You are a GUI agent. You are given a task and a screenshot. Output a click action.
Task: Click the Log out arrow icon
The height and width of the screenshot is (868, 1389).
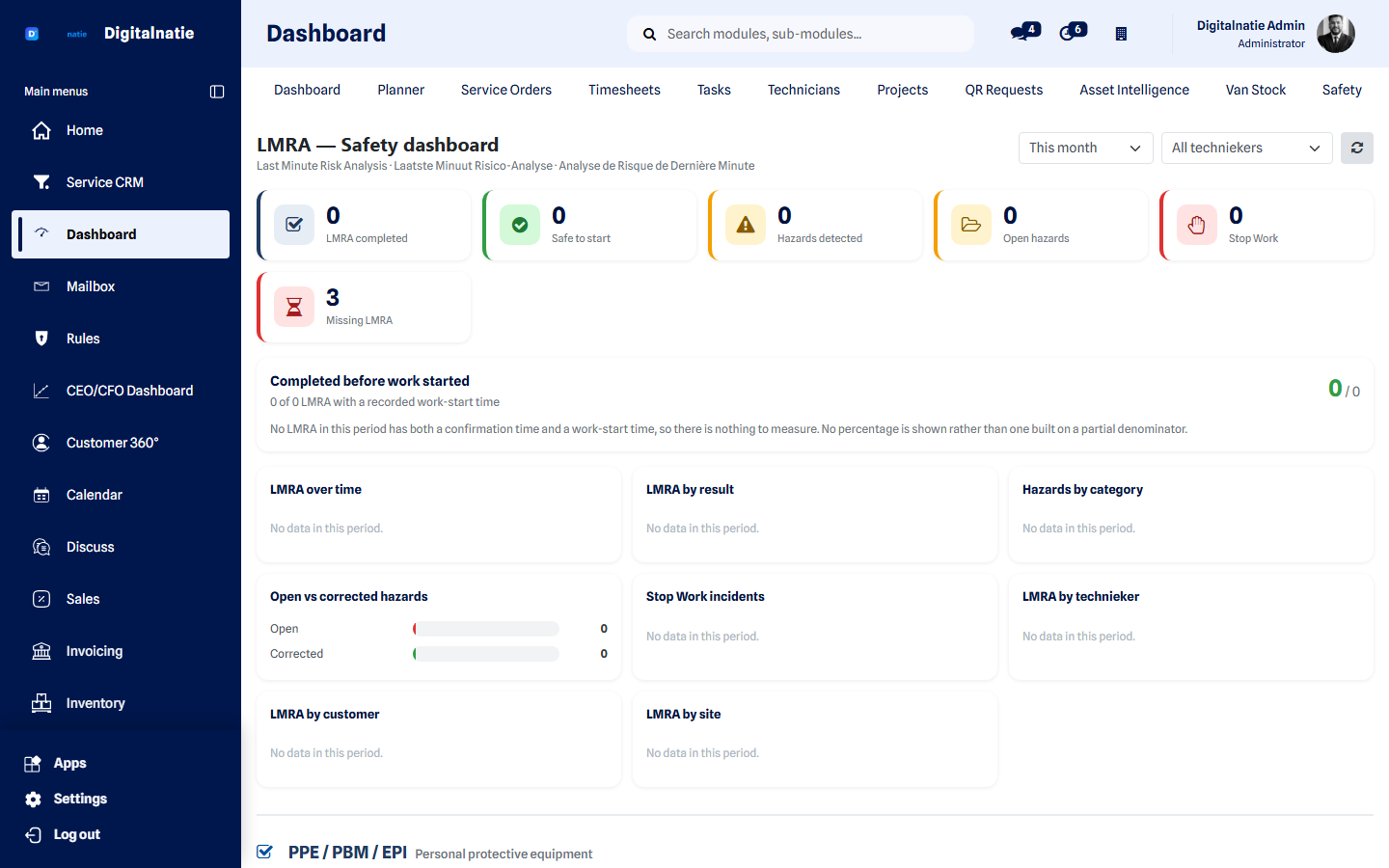click(x=33, y=835)
